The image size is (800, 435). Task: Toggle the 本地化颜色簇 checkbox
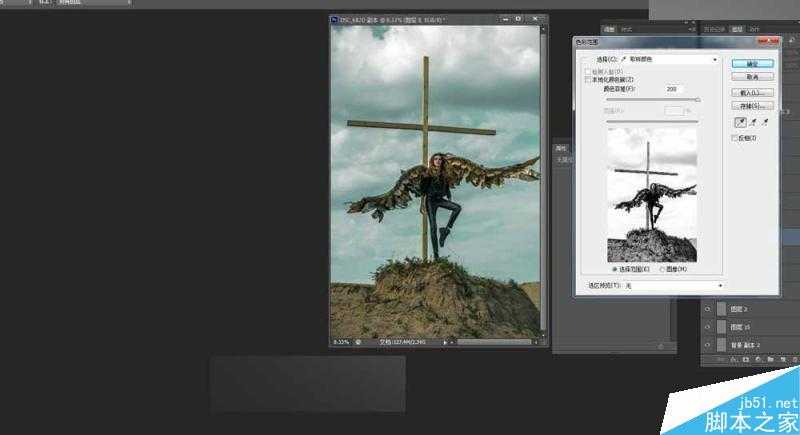tap(587, 79)
